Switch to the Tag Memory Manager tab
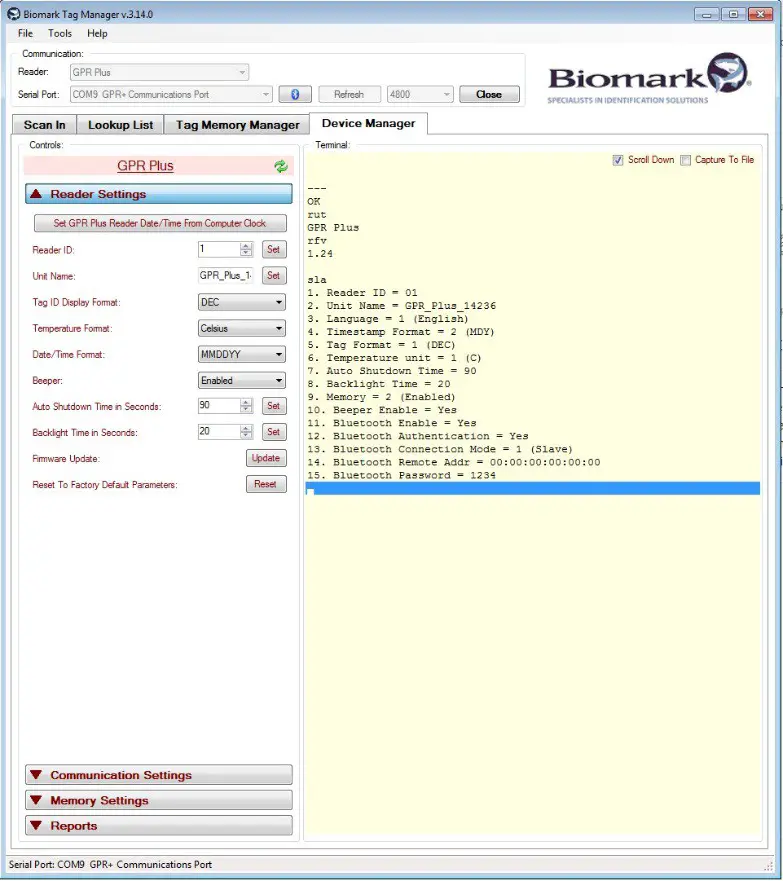Viewport: 783px width, 881px height. pos(237,125)
